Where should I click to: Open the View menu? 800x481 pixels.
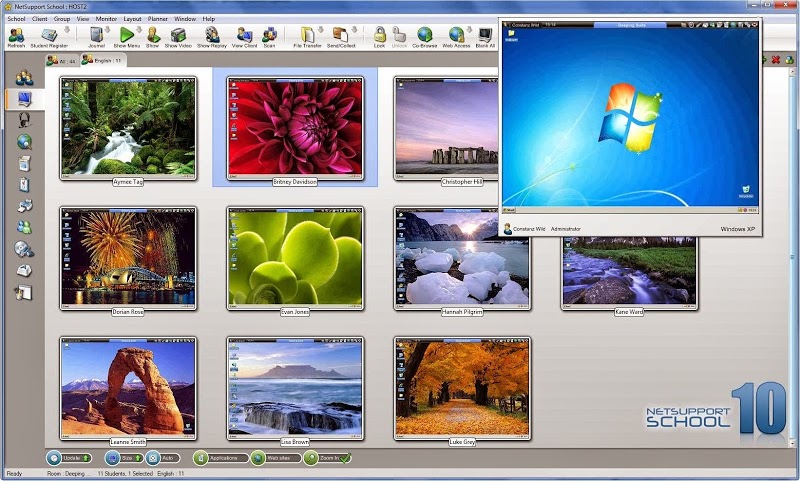[x=83, y=19]
